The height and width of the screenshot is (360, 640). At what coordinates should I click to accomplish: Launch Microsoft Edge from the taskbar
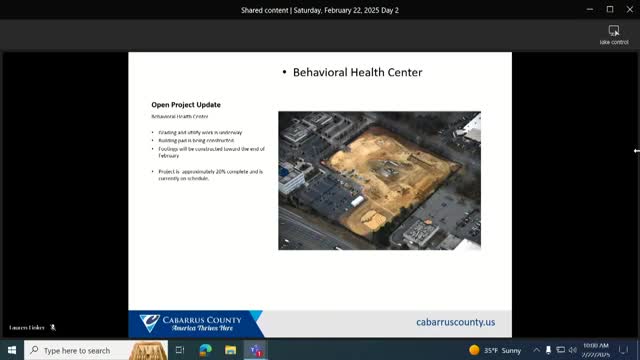[x=205, y=350]
